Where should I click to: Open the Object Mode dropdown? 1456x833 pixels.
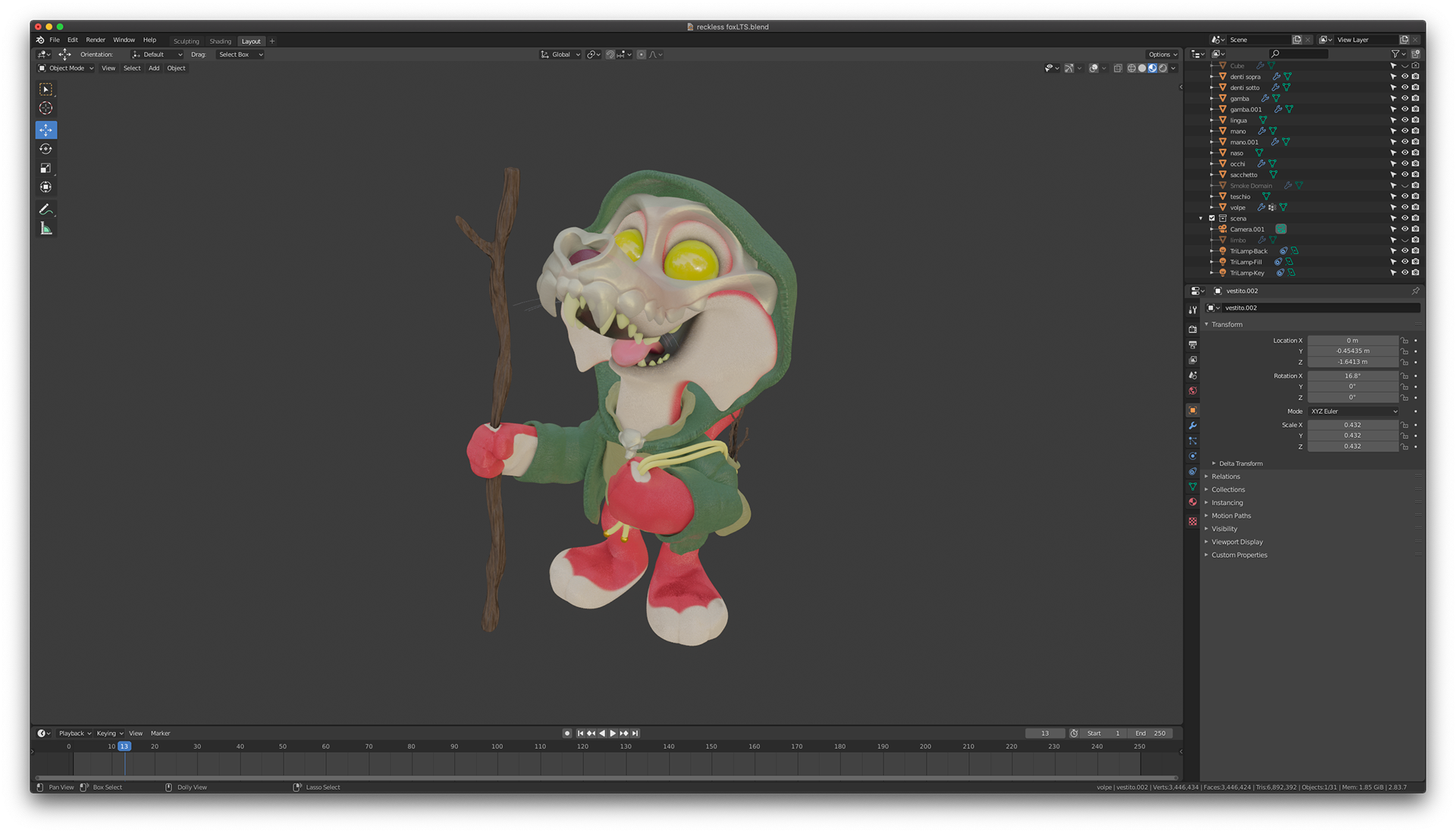[x=67, y=68]
